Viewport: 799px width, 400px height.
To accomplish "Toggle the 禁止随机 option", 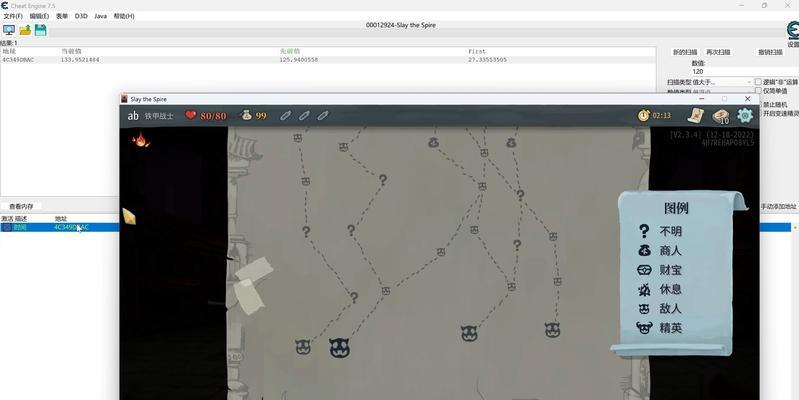I will click(x=774, y=104).
